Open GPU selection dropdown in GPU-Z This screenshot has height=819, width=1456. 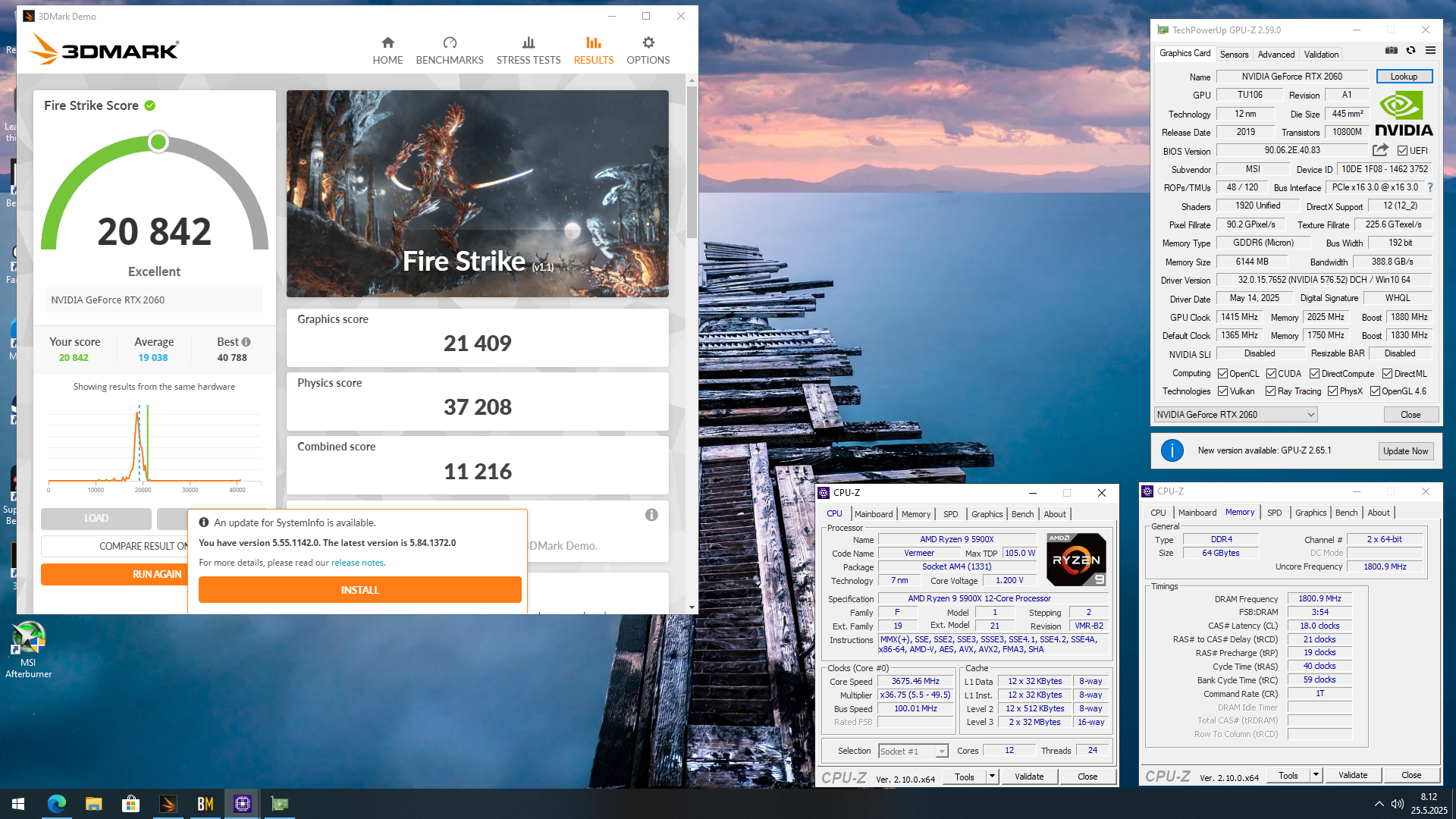1236,415
